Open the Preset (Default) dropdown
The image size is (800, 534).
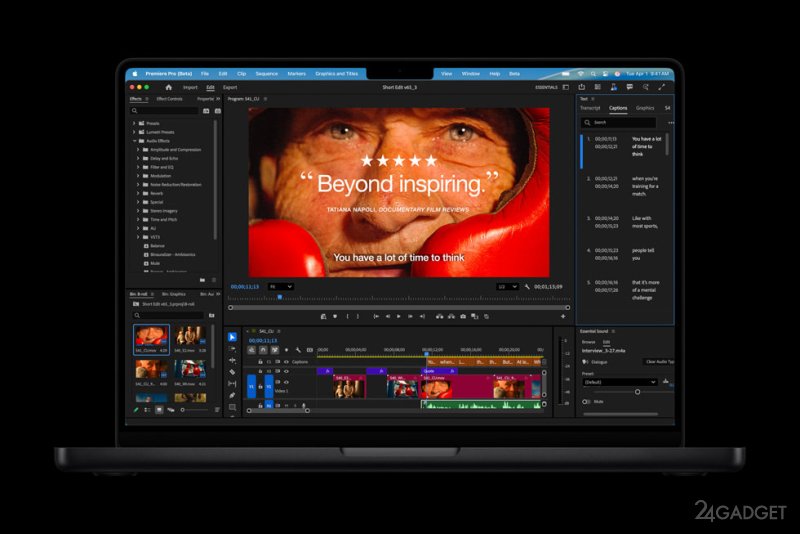pyautogui.click(x=620, y=382)
